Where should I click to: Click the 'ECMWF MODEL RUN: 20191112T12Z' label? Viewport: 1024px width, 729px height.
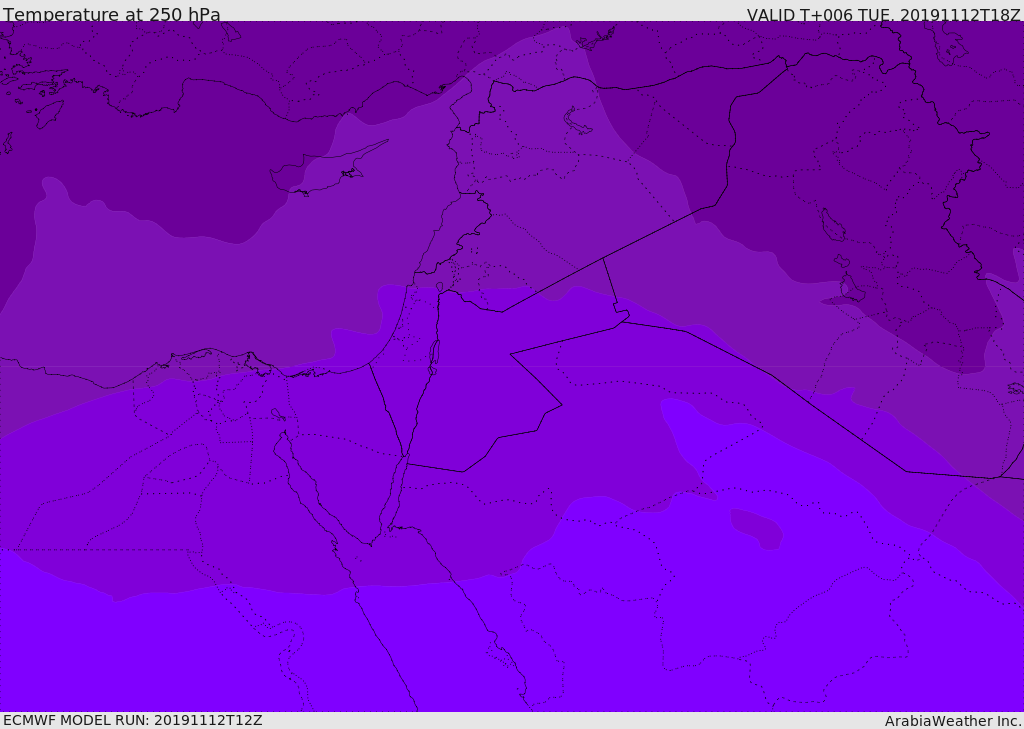(x=133, y=720)
